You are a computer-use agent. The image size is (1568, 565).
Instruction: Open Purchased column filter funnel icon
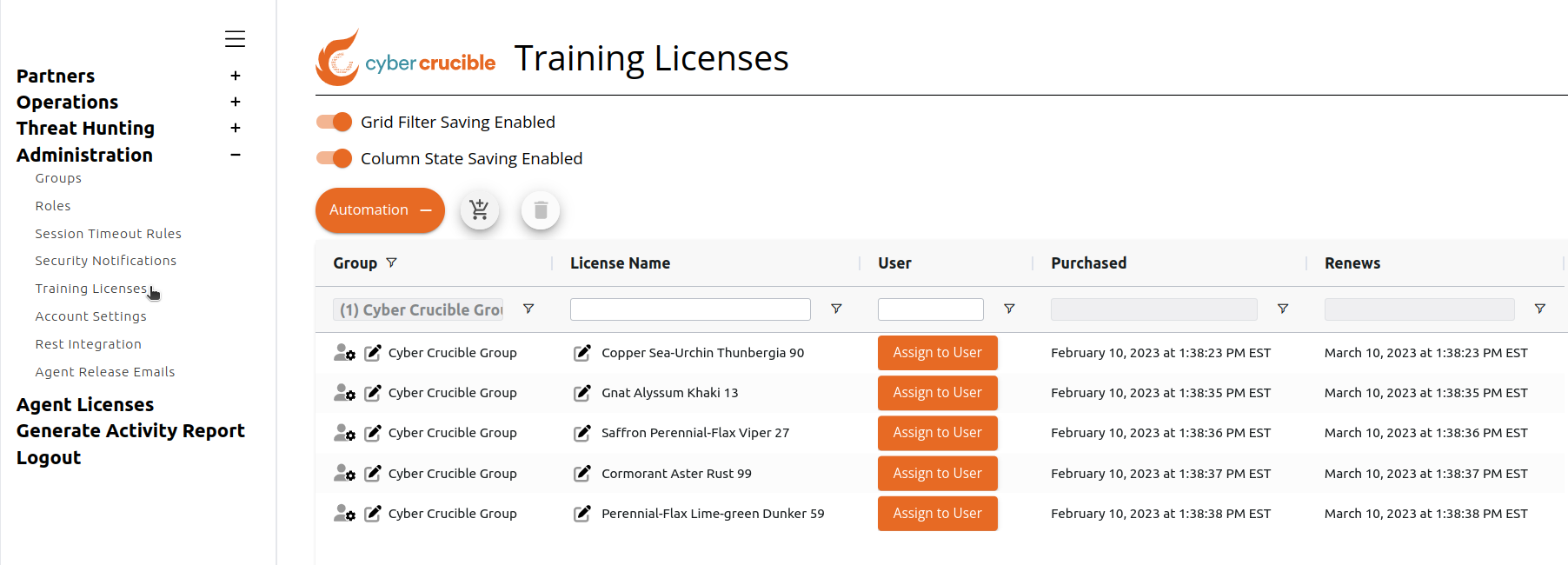(1283, 309)
